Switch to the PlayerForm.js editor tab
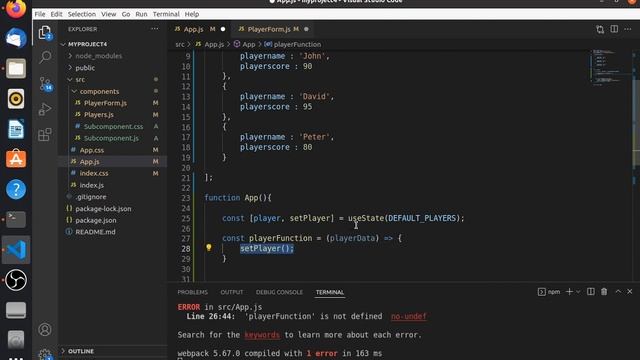Screen dimensions: 640x360 click(x=273, y=29)
